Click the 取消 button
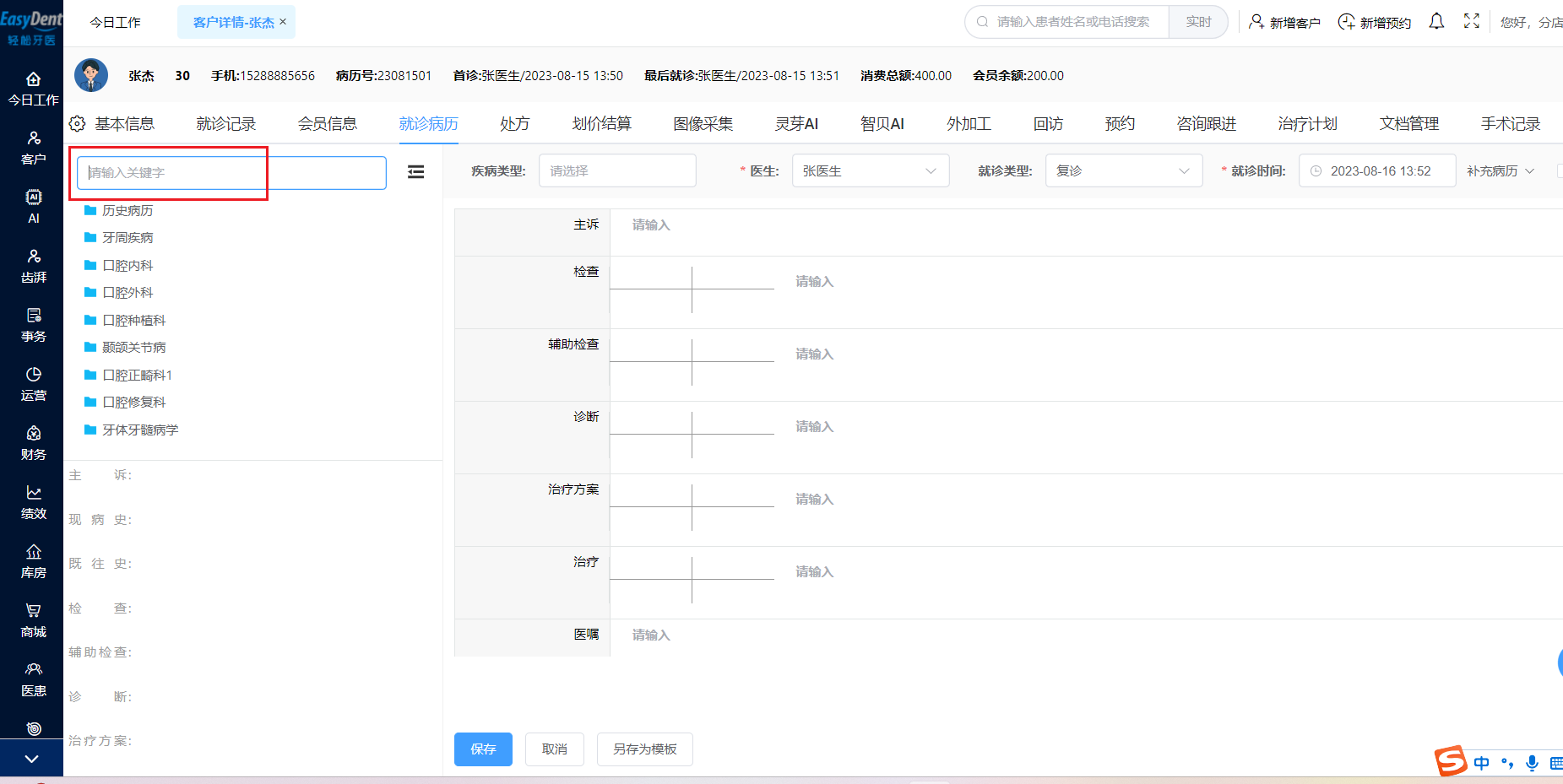This screenshot has height=784, width=1563. [x=555, y=749]
